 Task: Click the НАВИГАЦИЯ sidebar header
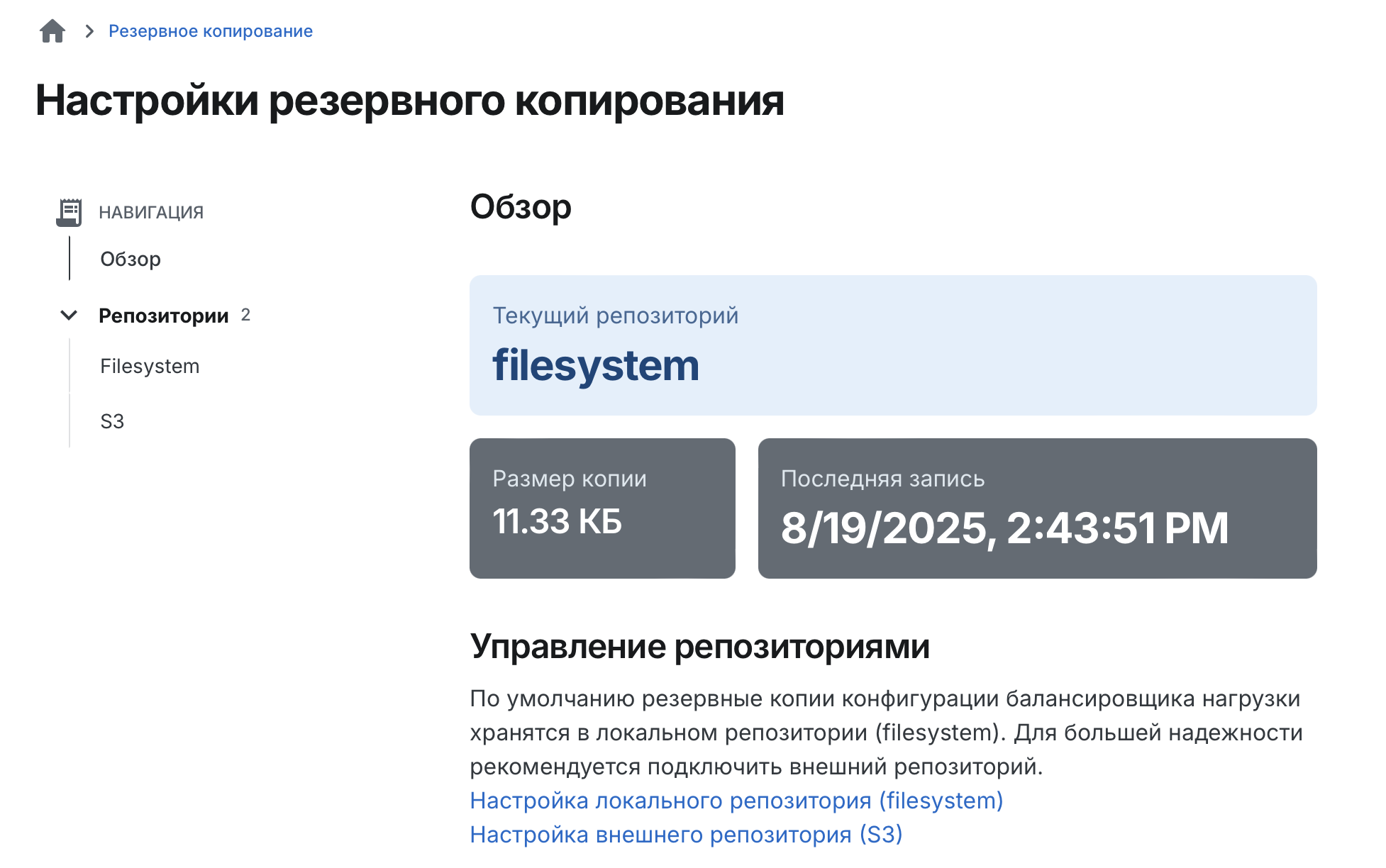point(151,212)
